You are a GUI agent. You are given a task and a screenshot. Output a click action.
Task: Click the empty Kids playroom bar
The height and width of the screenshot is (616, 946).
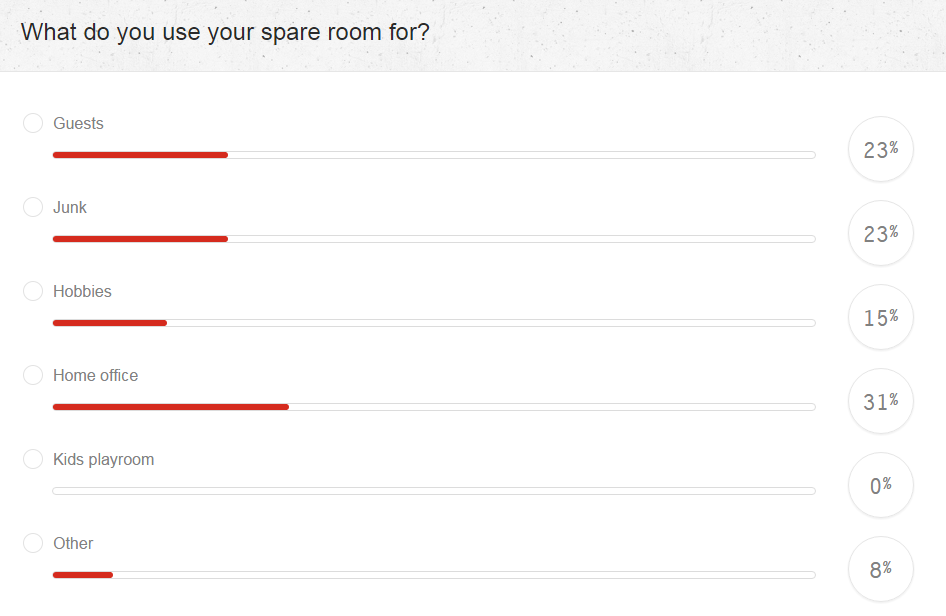434,490
